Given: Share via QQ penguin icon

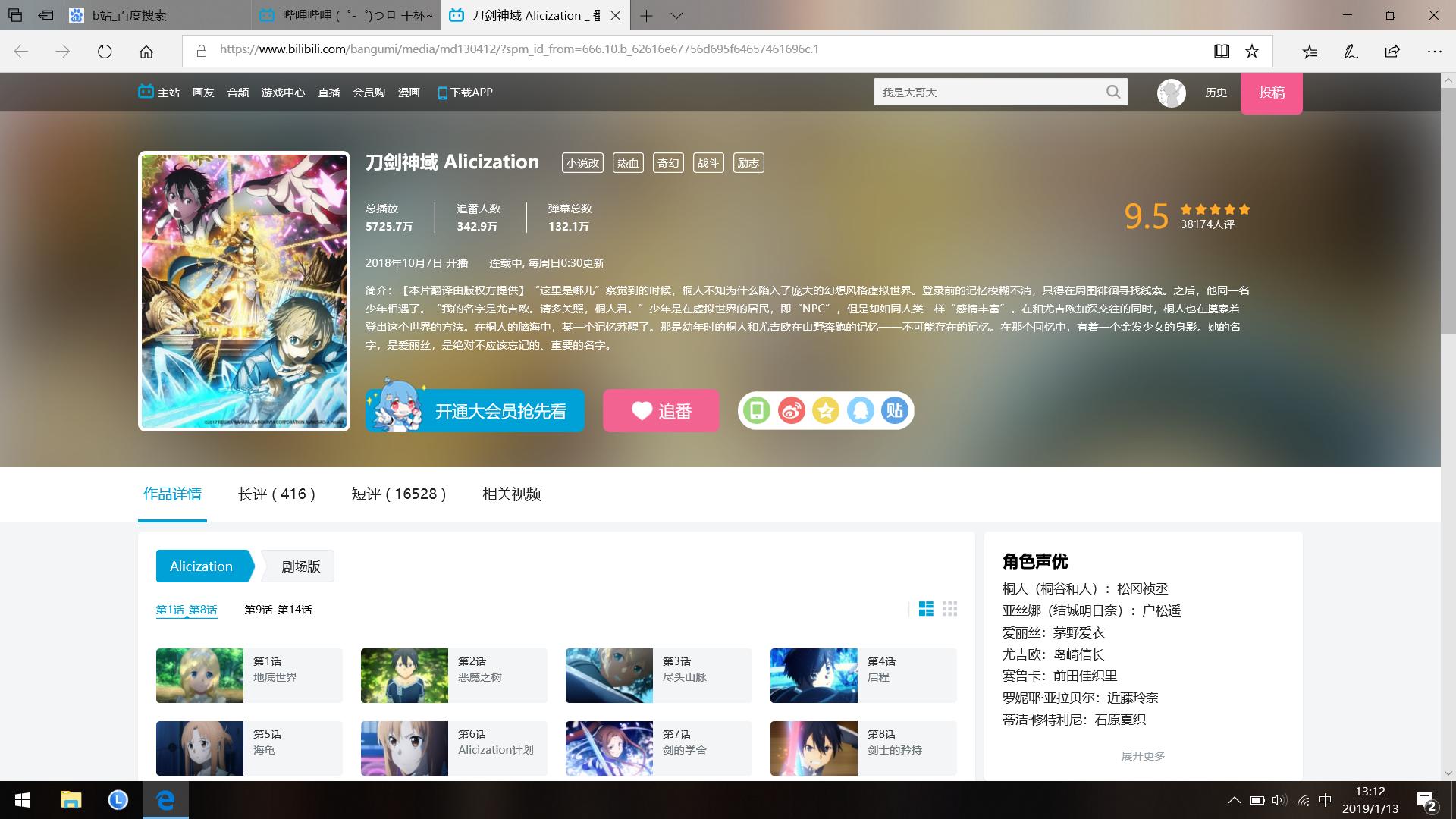Looking at the screenshot, I should click(859, 410).
